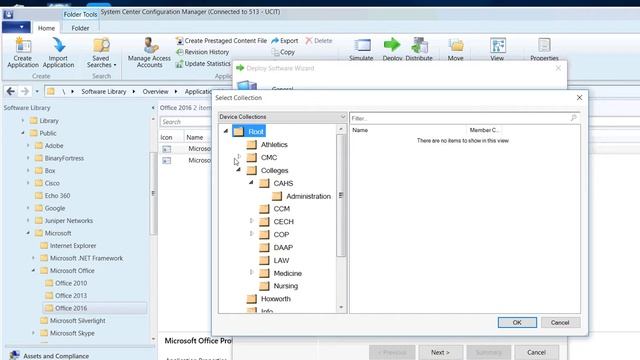
Task: Click the Delete ribbon command
Action: (319, 41)
